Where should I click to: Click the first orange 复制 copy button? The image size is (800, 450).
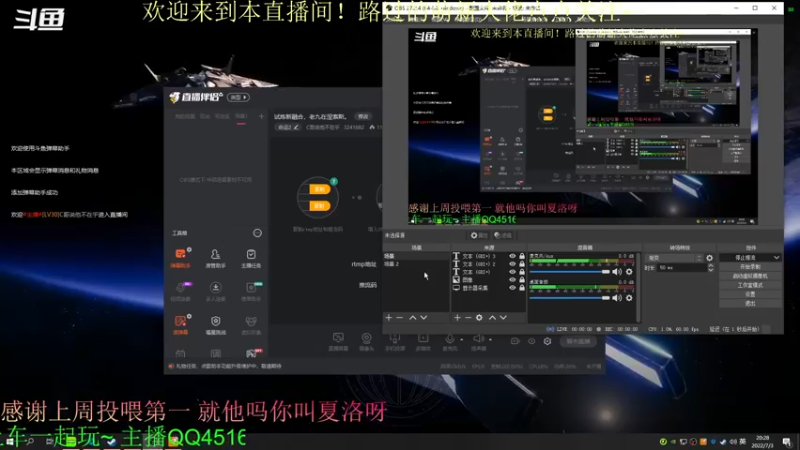pos(319,189)
